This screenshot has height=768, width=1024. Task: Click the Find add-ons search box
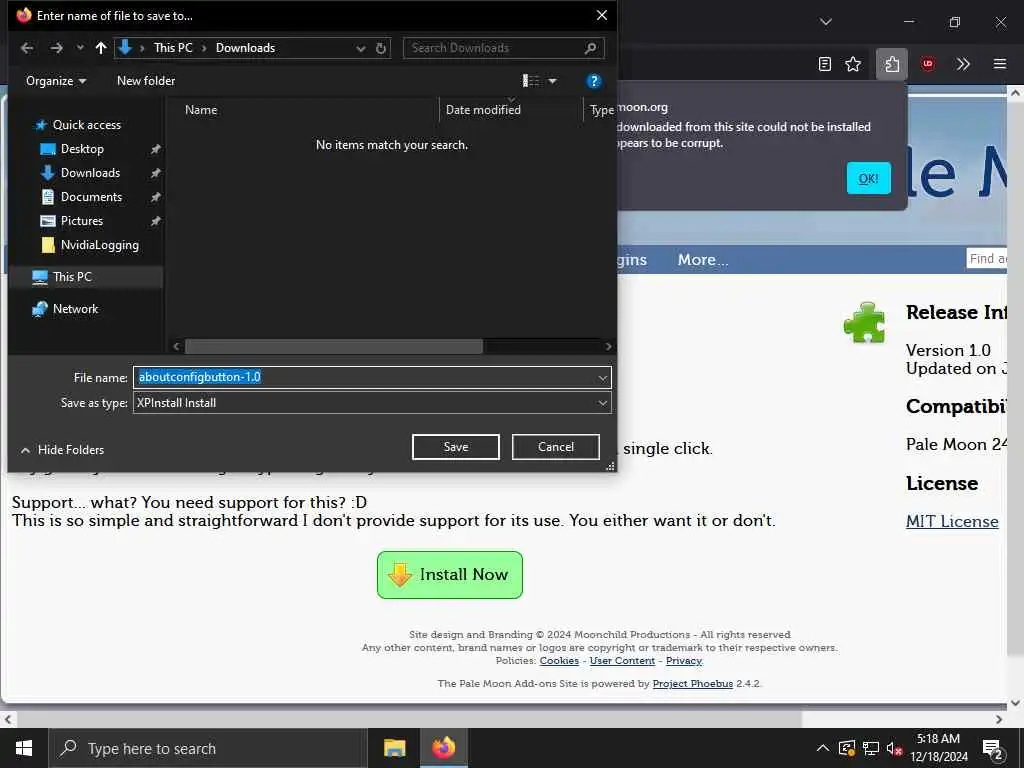pyautogui.click(x=986, y=259)
